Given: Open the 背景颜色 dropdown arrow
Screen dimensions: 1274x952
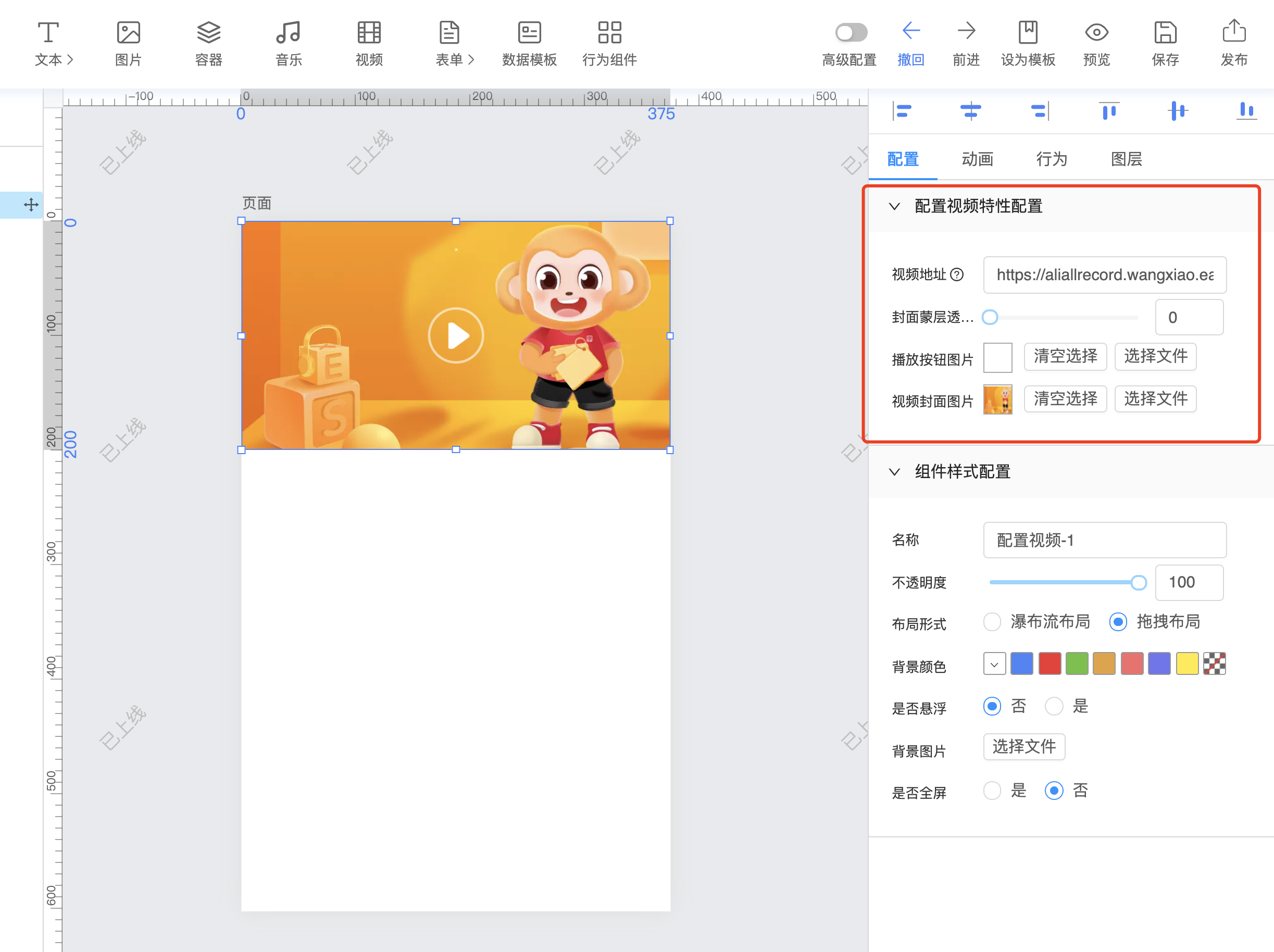Looking at the screenshot, I should (994, 664).
